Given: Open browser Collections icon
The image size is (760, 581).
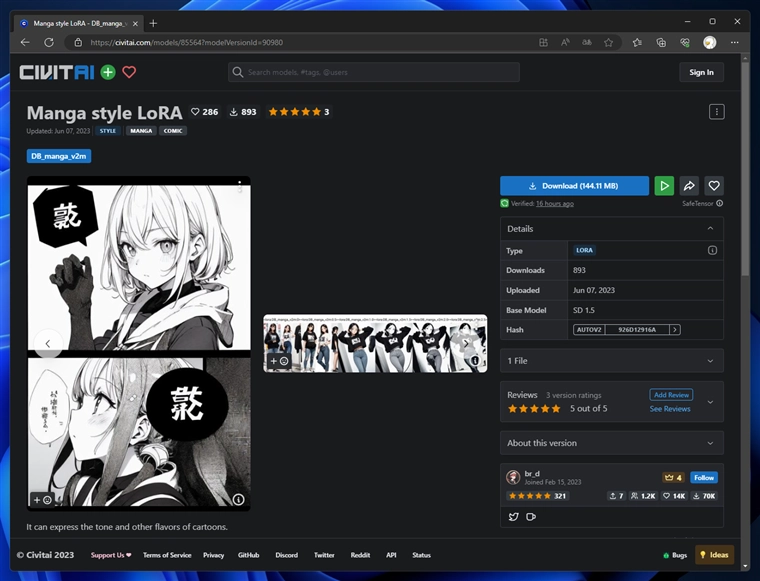Looking at the screenshot, I should [661, 43].
